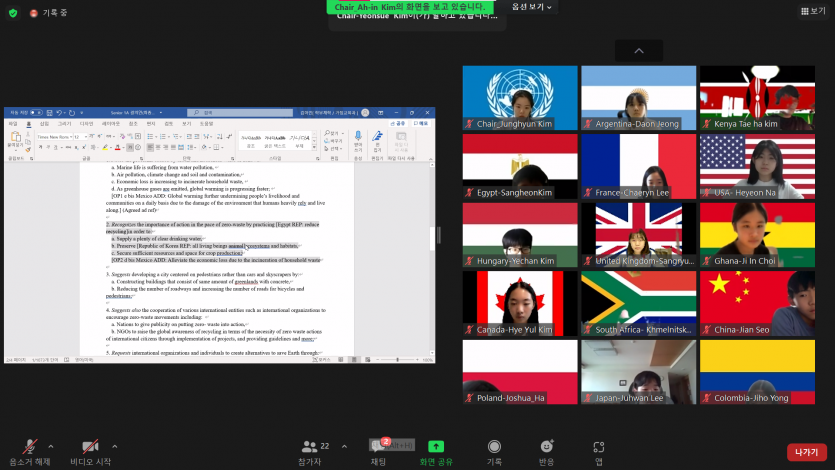Click the 보기 view button top right
The height and width of the screenshot is (470, 835).
tap(813, 11)
